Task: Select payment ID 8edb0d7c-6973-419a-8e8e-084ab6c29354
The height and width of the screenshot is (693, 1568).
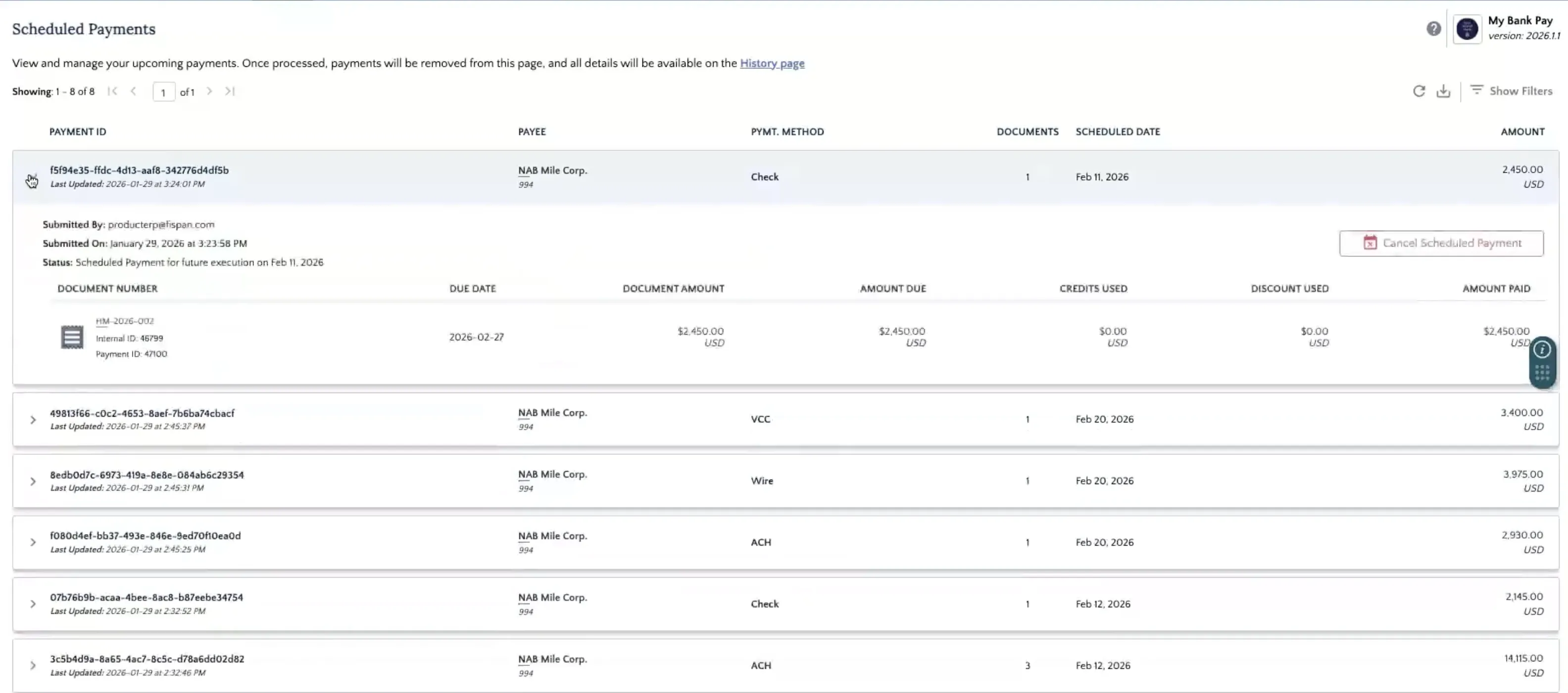Action: (x=147, y=475)
